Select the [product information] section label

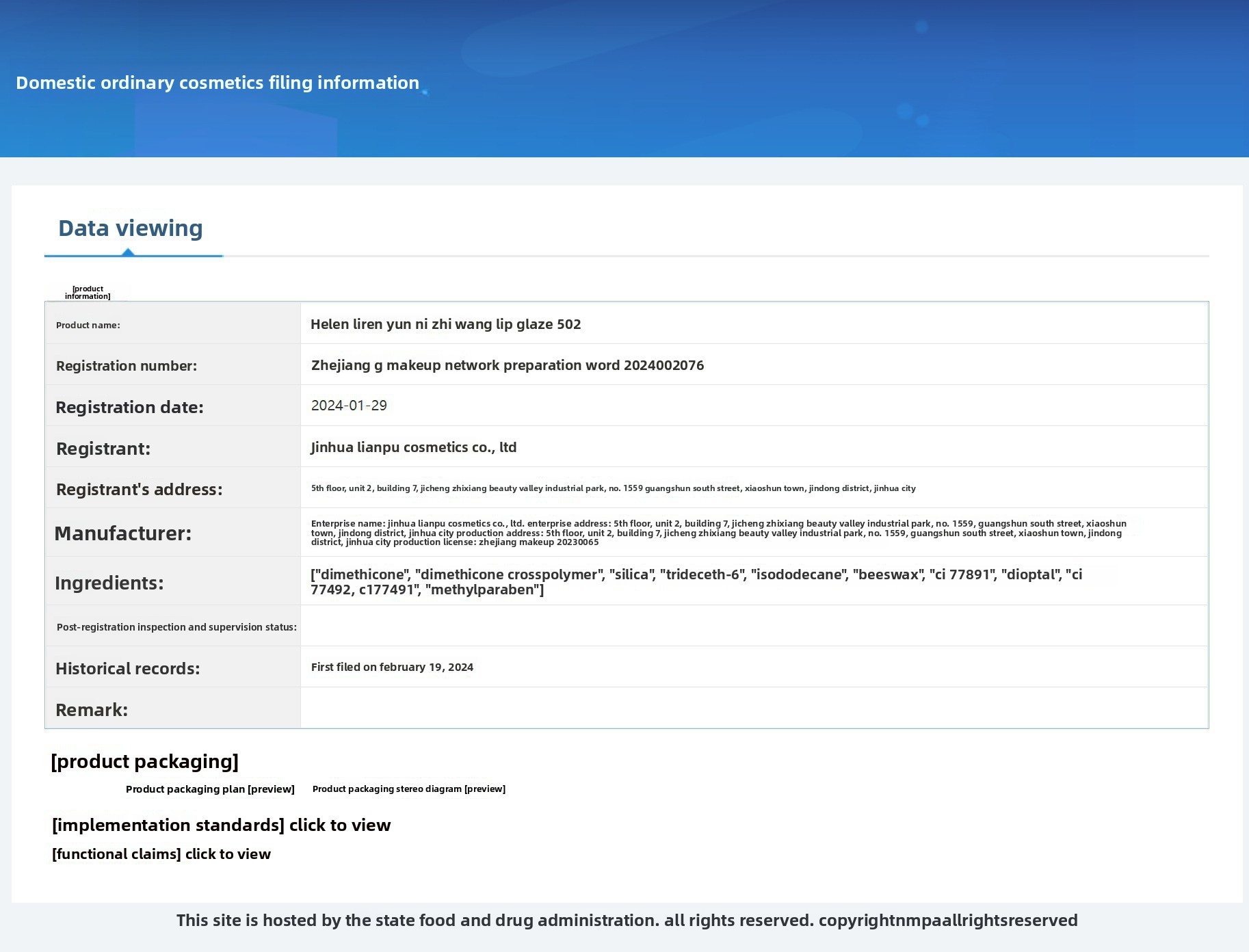[x=88, y=293]
